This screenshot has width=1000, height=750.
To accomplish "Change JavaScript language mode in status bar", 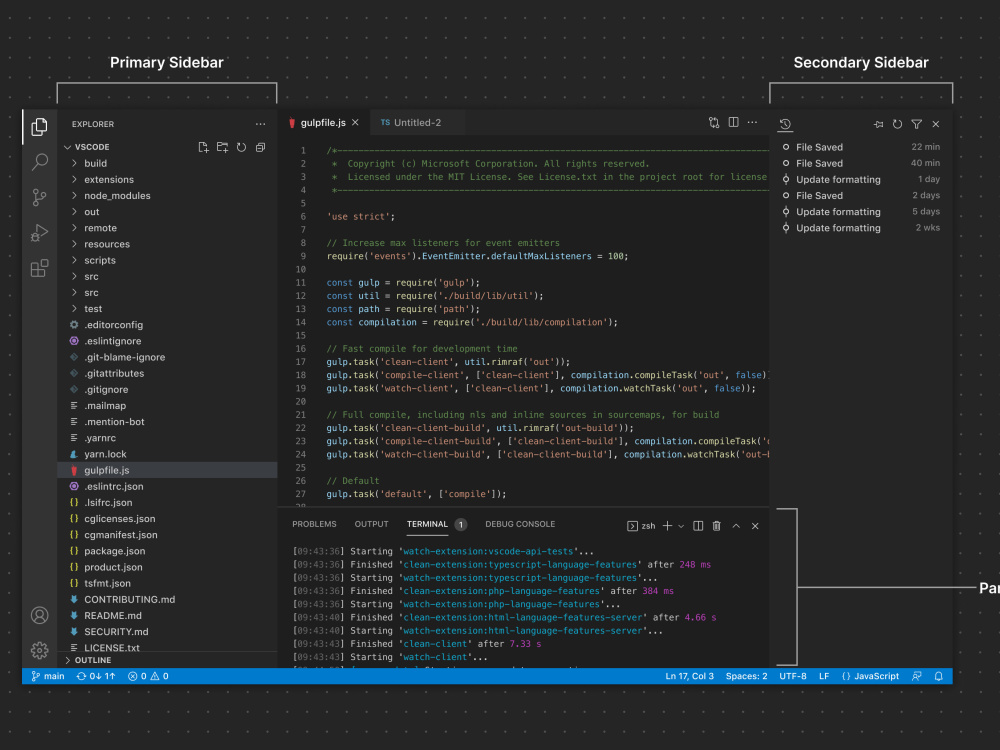I will tap(870, 676).
